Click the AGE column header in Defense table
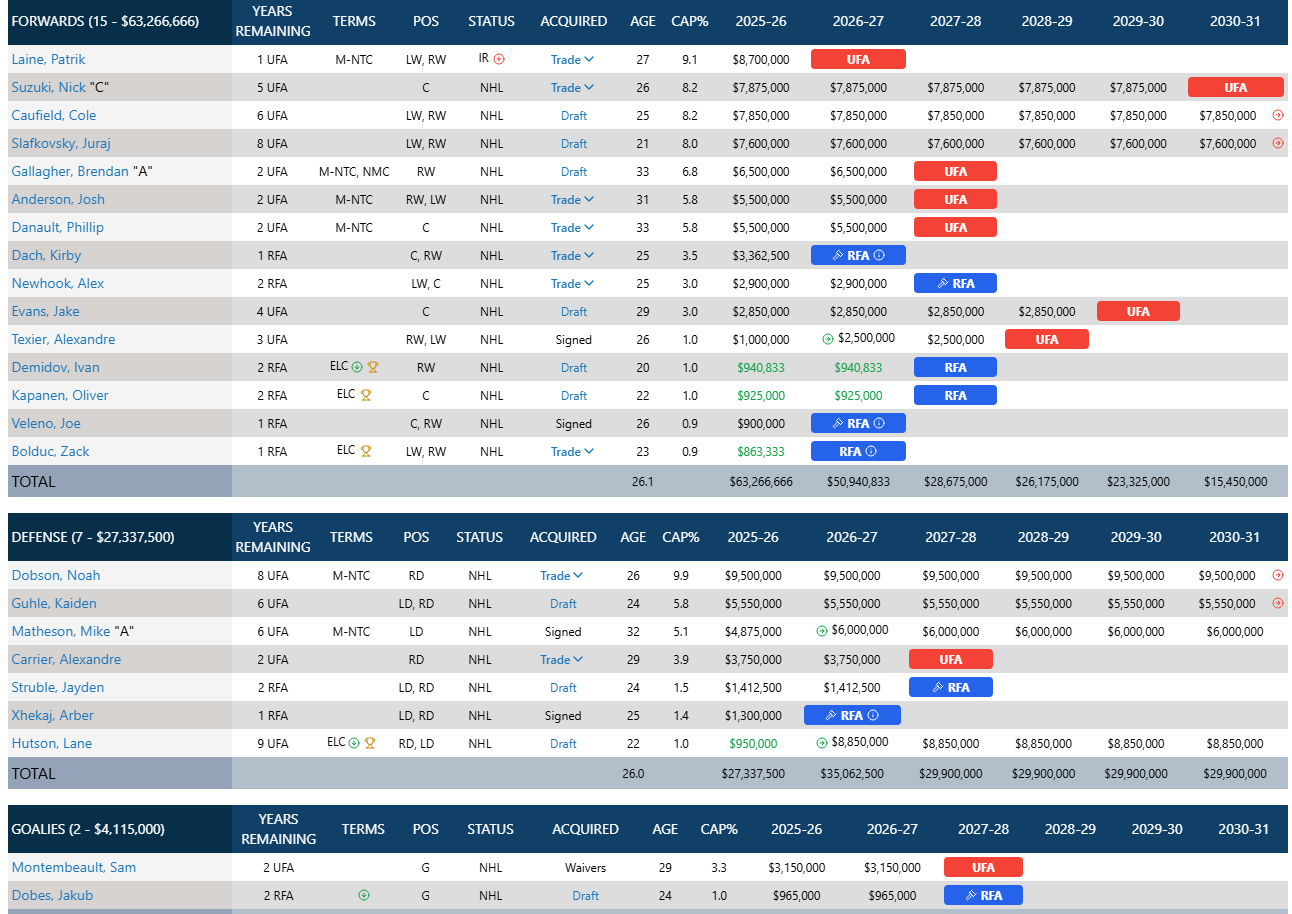This screenshot has width=1292, height=914. [633, 537]
